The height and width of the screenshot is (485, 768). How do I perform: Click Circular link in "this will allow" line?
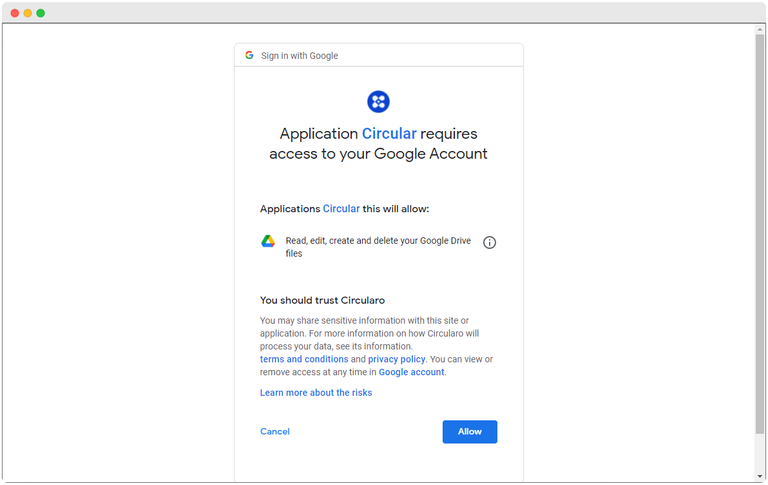(x=341, y=209)
